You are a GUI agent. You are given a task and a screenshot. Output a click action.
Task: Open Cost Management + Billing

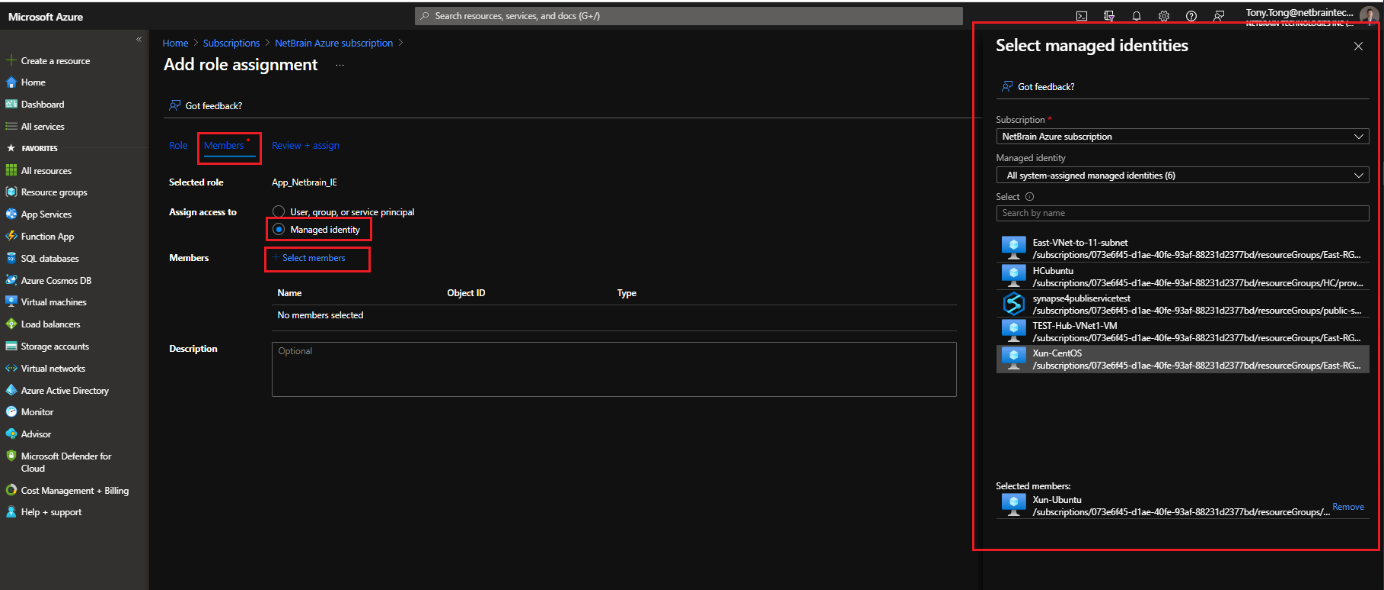pyautogui.click(x=70, y=490)
